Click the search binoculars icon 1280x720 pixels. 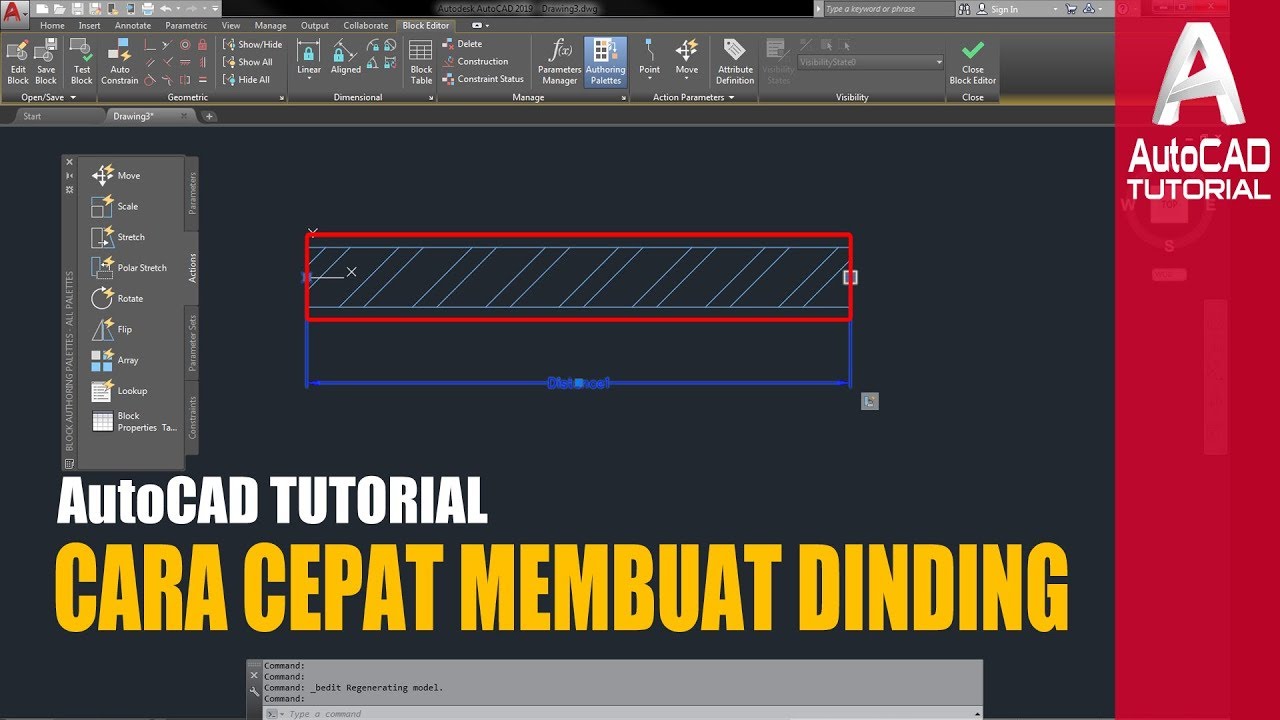(964, 9)
